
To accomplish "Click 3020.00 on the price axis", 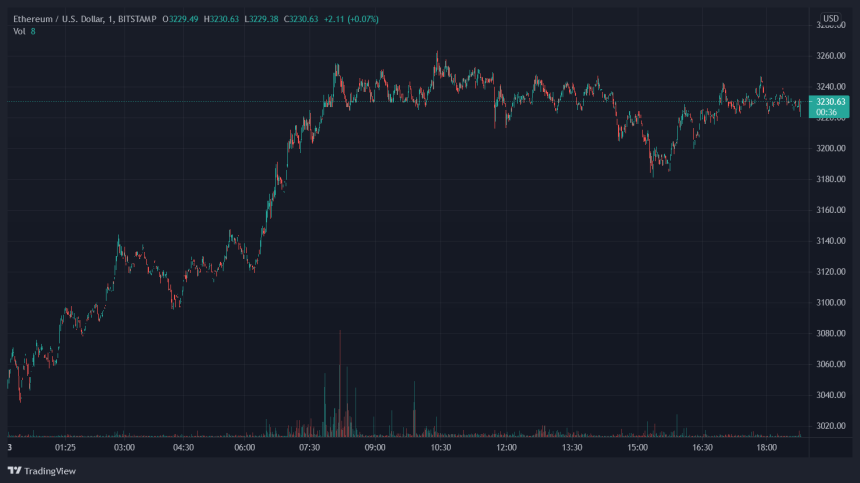I will pyautogui.click(x=830, y=426).
